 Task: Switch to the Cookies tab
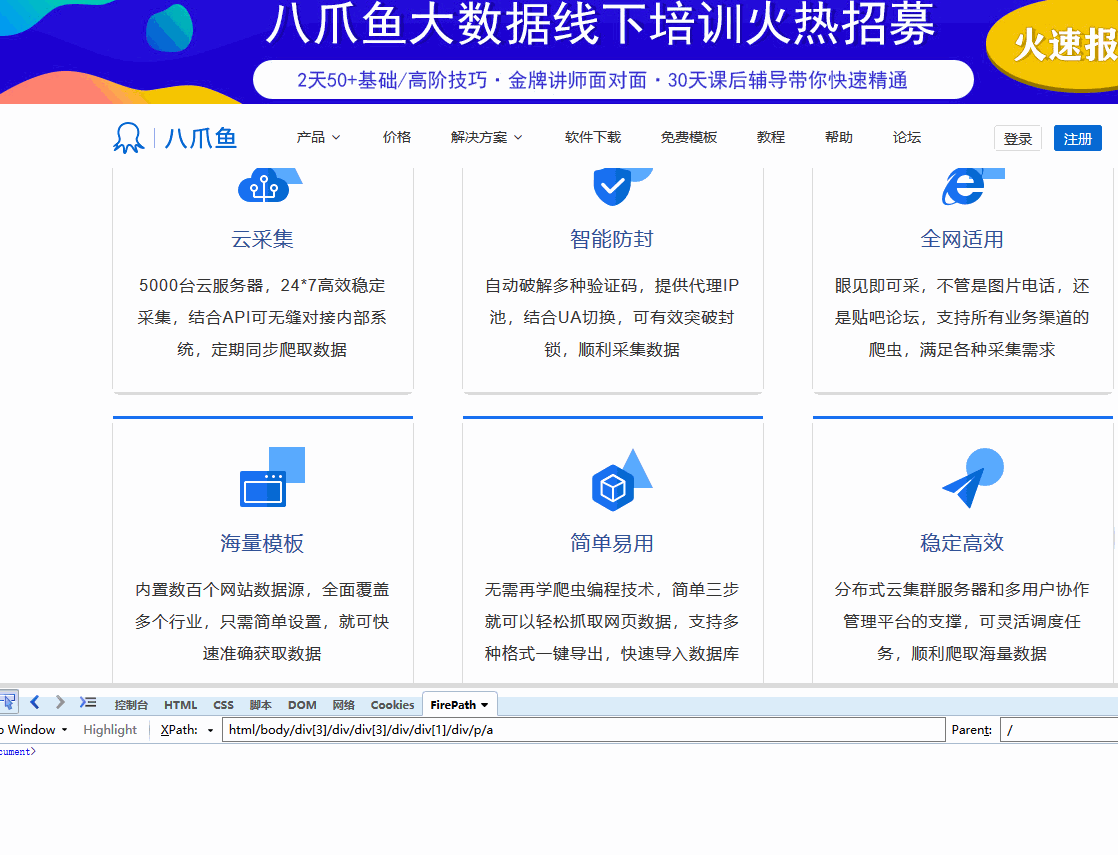pos(392,705)
